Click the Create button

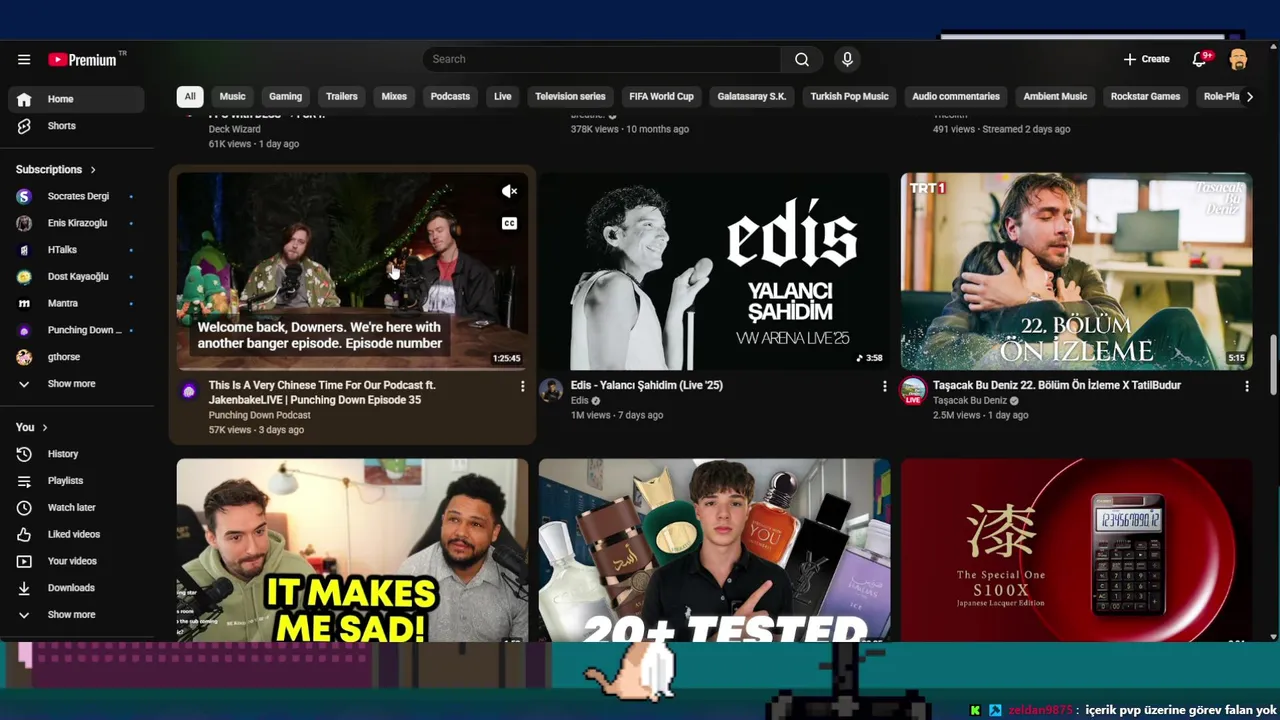click(1146, 59)
